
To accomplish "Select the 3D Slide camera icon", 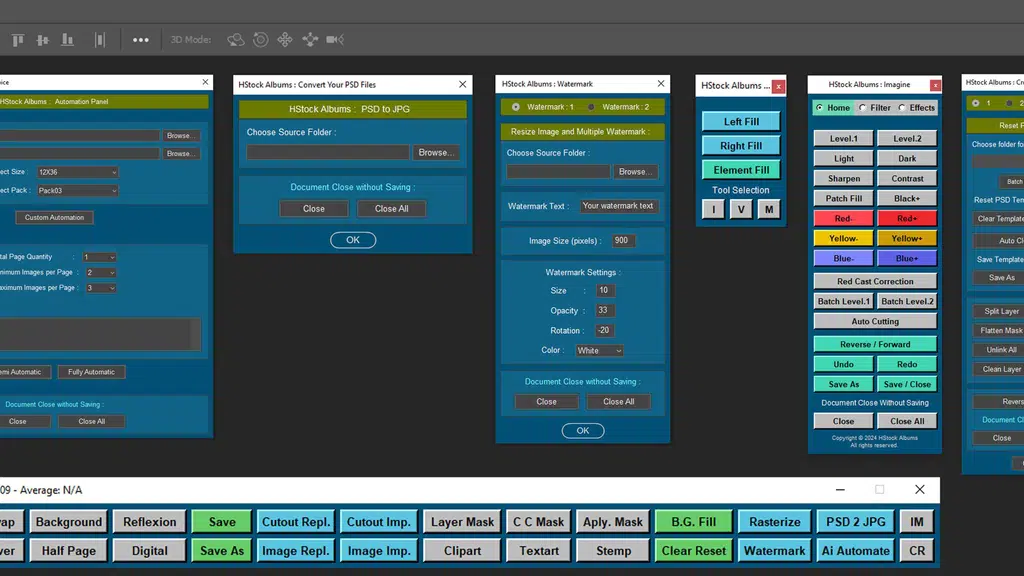I will tap(310, 40).
